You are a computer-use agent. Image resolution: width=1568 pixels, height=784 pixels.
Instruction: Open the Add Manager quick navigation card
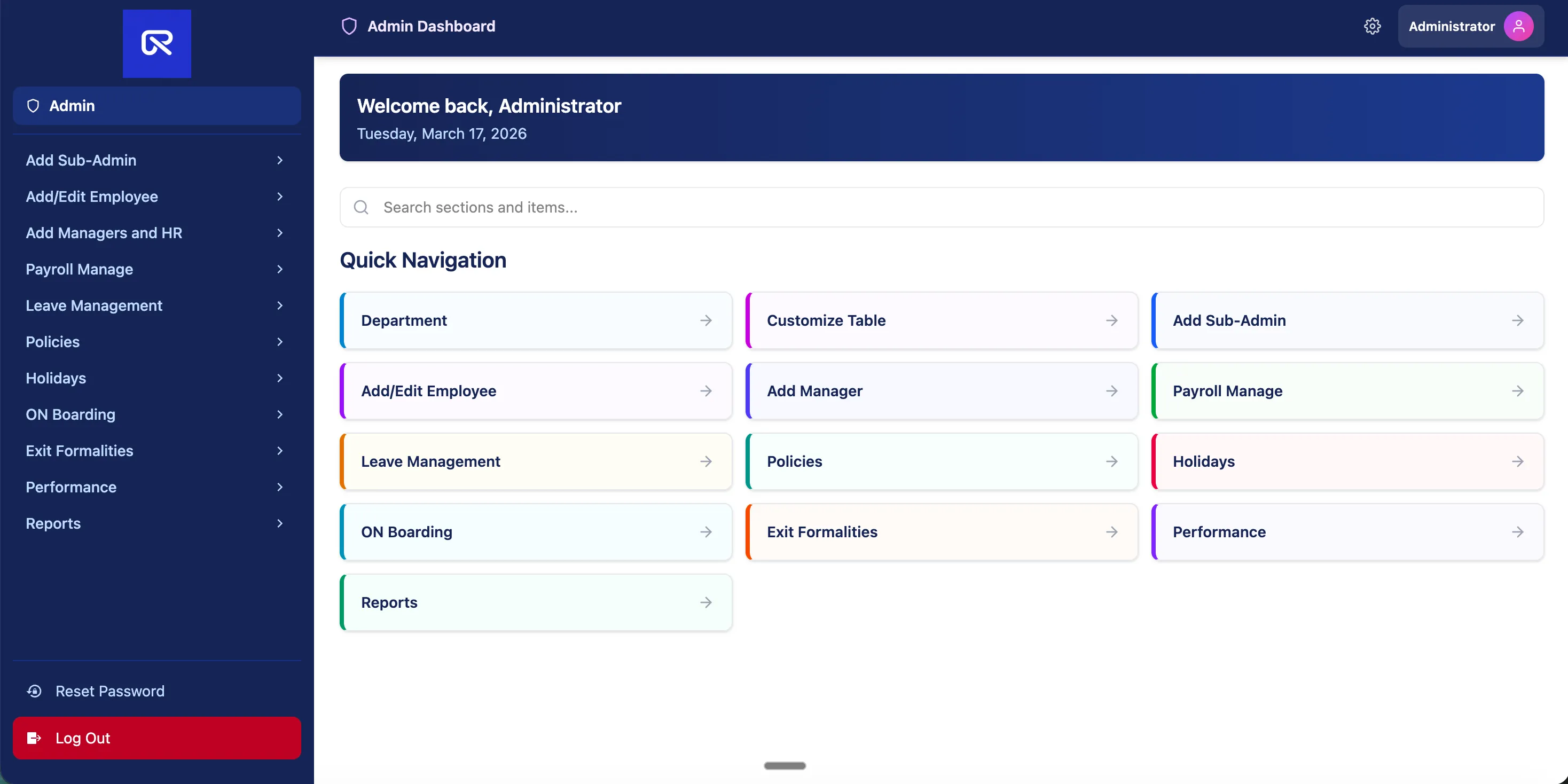point(942,391)
